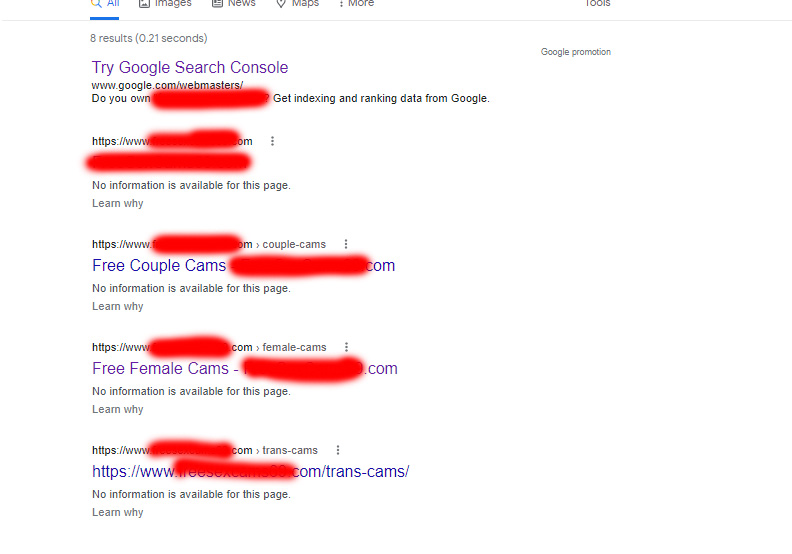This screenshot has width=792, height=554.
Task: Click the Maps pin icon
Action: tap(281, 4)
